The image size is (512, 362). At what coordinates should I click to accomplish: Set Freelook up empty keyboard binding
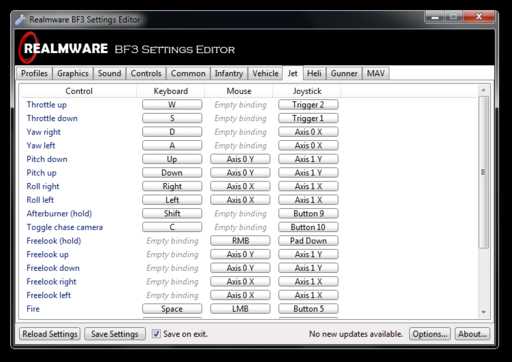click(x=172, y=254)
